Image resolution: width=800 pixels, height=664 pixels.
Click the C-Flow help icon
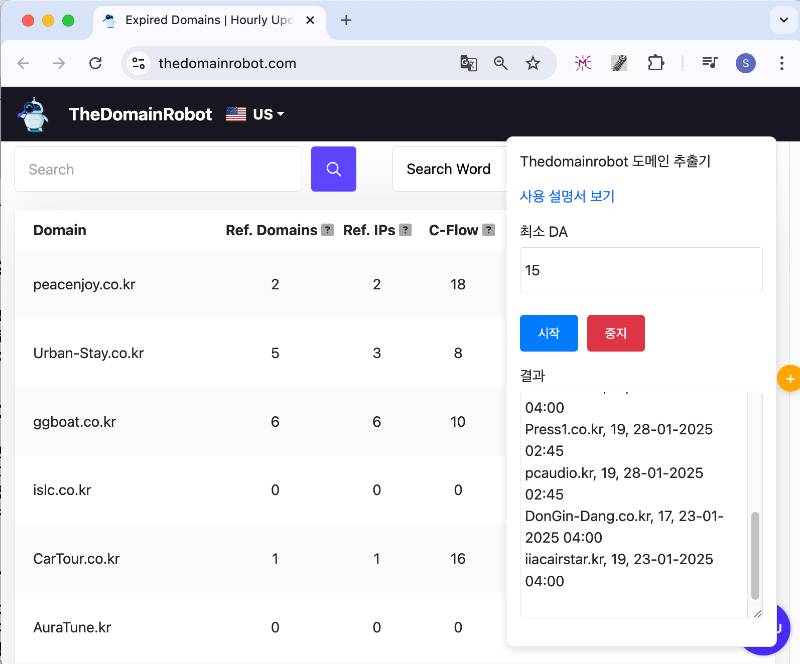point(488,230)
